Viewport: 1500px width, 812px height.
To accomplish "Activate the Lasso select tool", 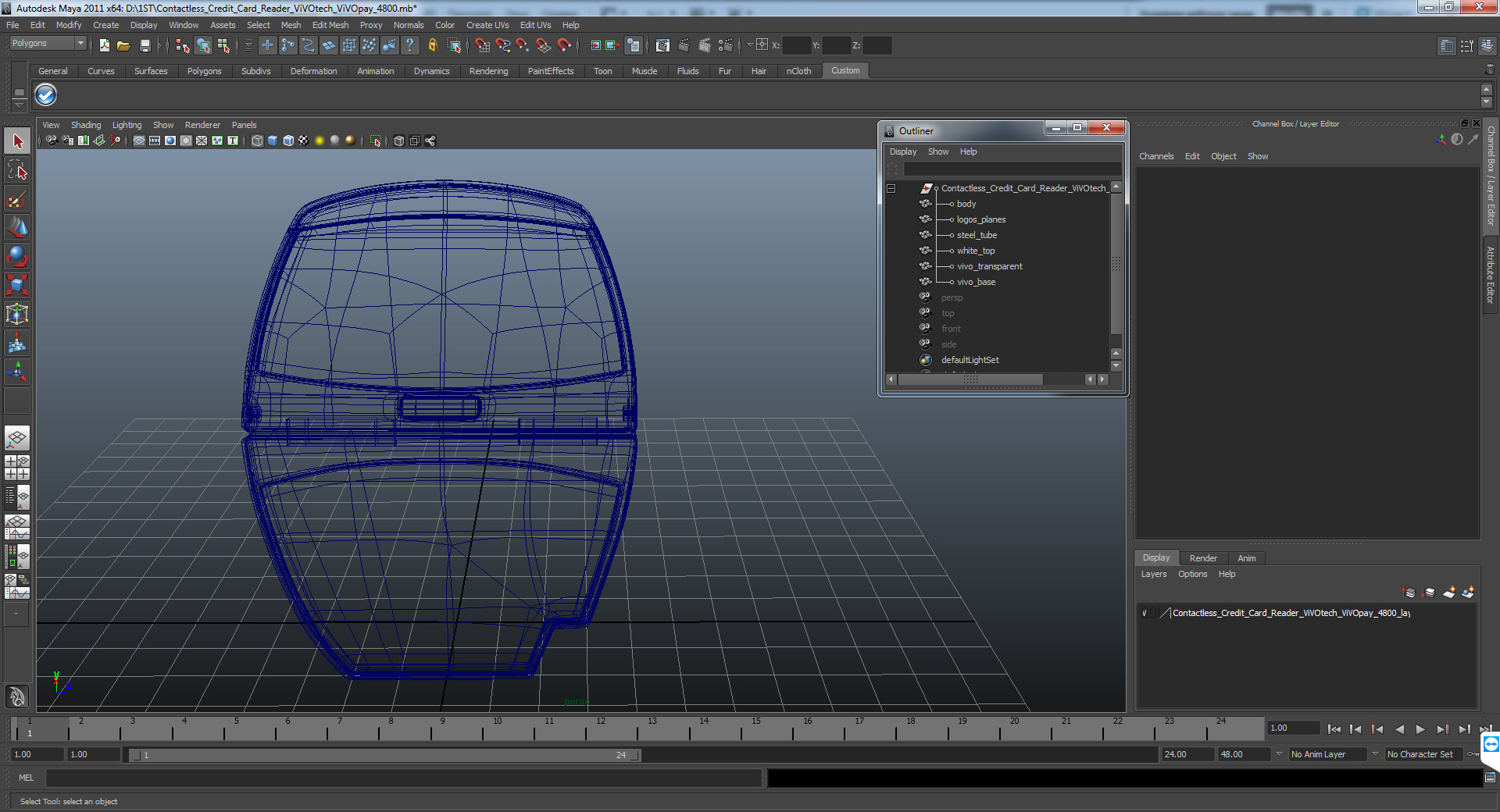I will tap(17, 170).
